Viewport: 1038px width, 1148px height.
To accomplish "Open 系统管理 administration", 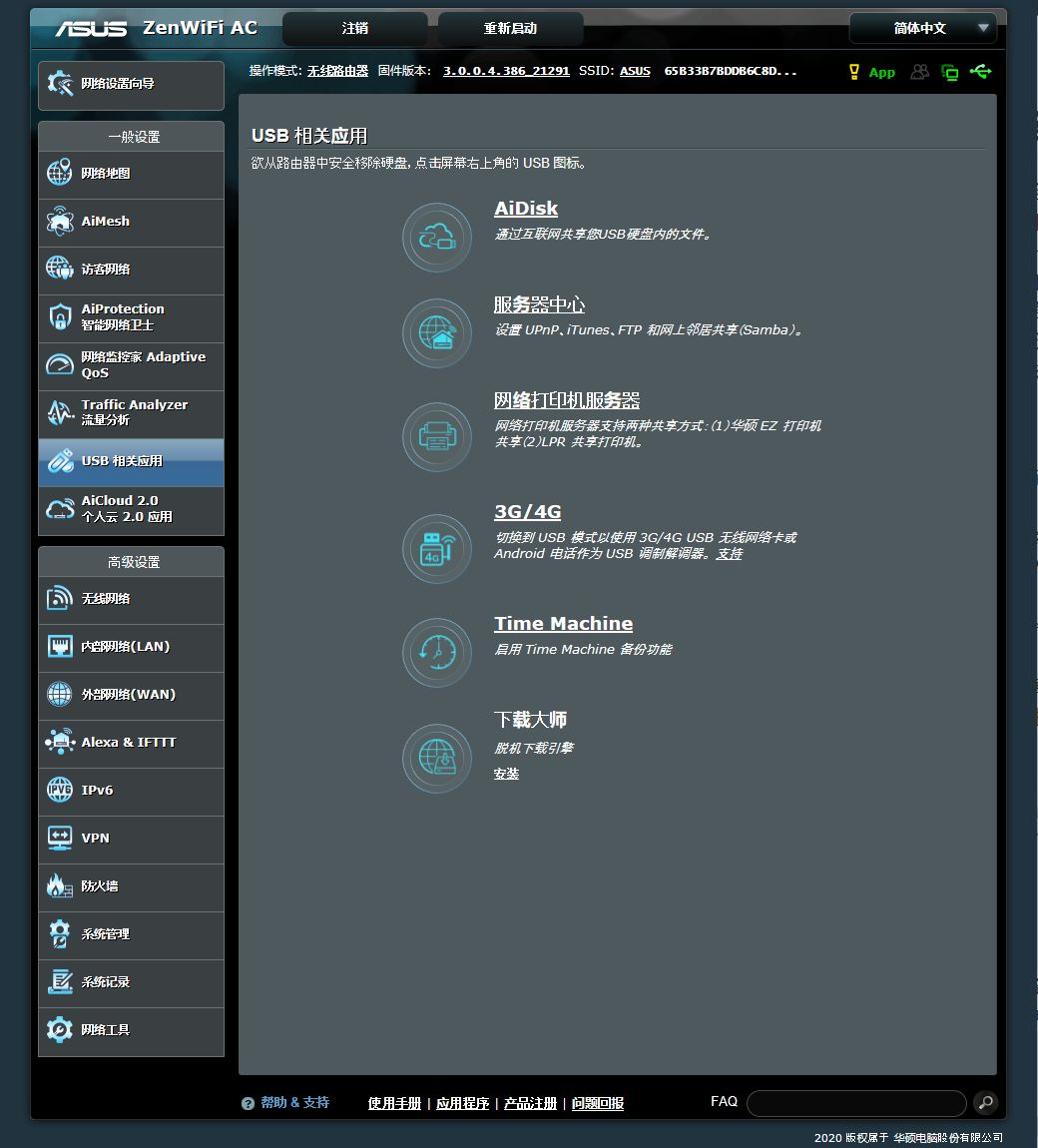I will pyautogui.click(x=131, y=935).
